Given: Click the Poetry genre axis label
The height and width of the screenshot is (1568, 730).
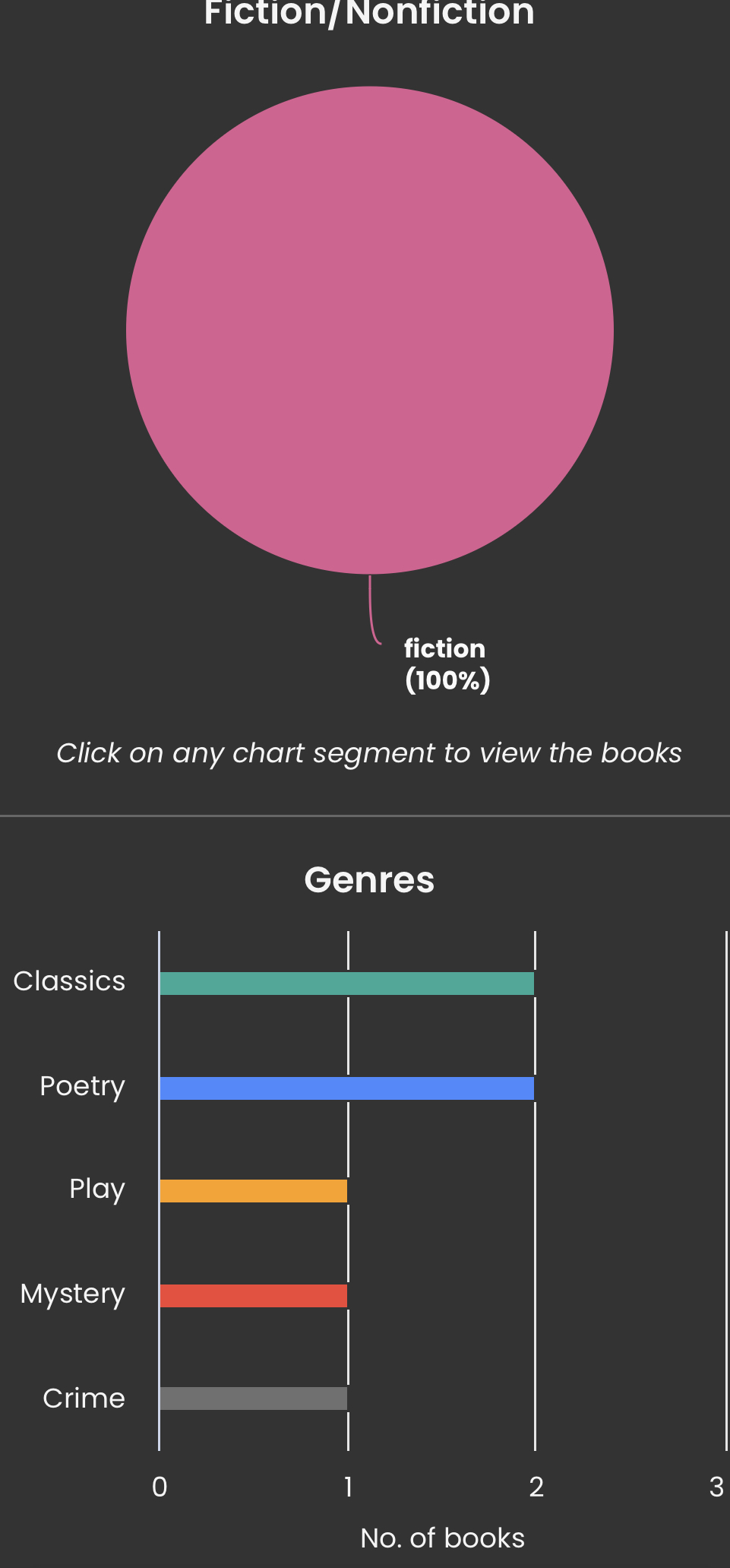Looking at the screenshot, I should (x=82, y=1086).
